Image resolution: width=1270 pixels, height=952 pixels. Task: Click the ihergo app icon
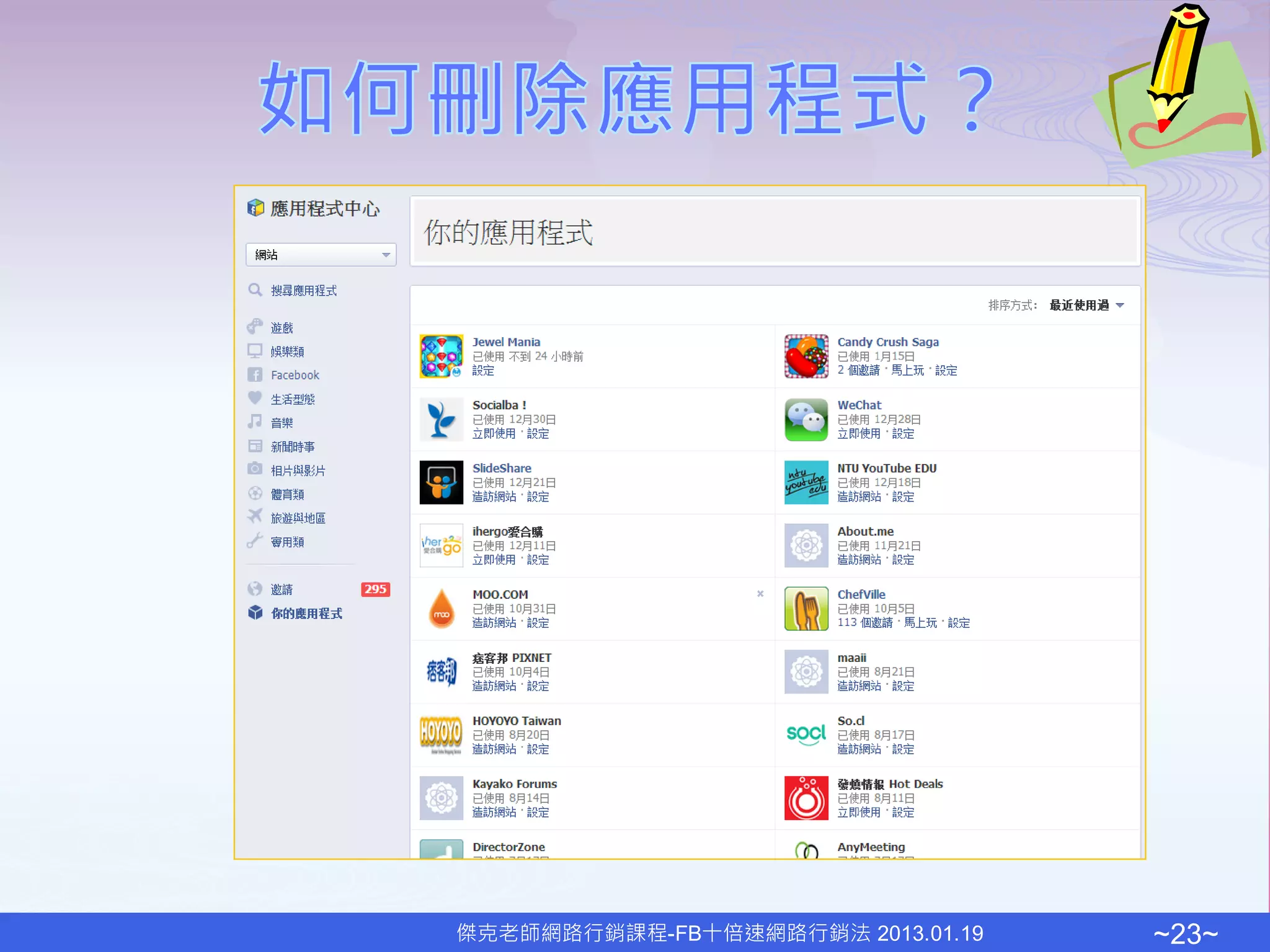(x=441, y=545)
